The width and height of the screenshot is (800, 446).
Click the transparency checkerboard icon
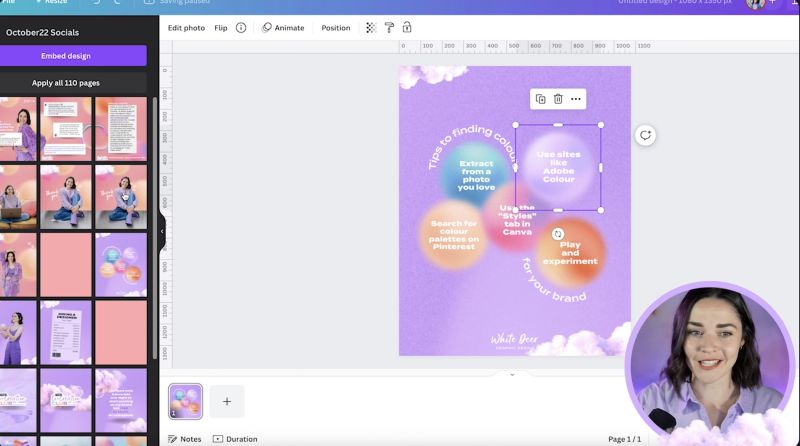click(371, 28)
